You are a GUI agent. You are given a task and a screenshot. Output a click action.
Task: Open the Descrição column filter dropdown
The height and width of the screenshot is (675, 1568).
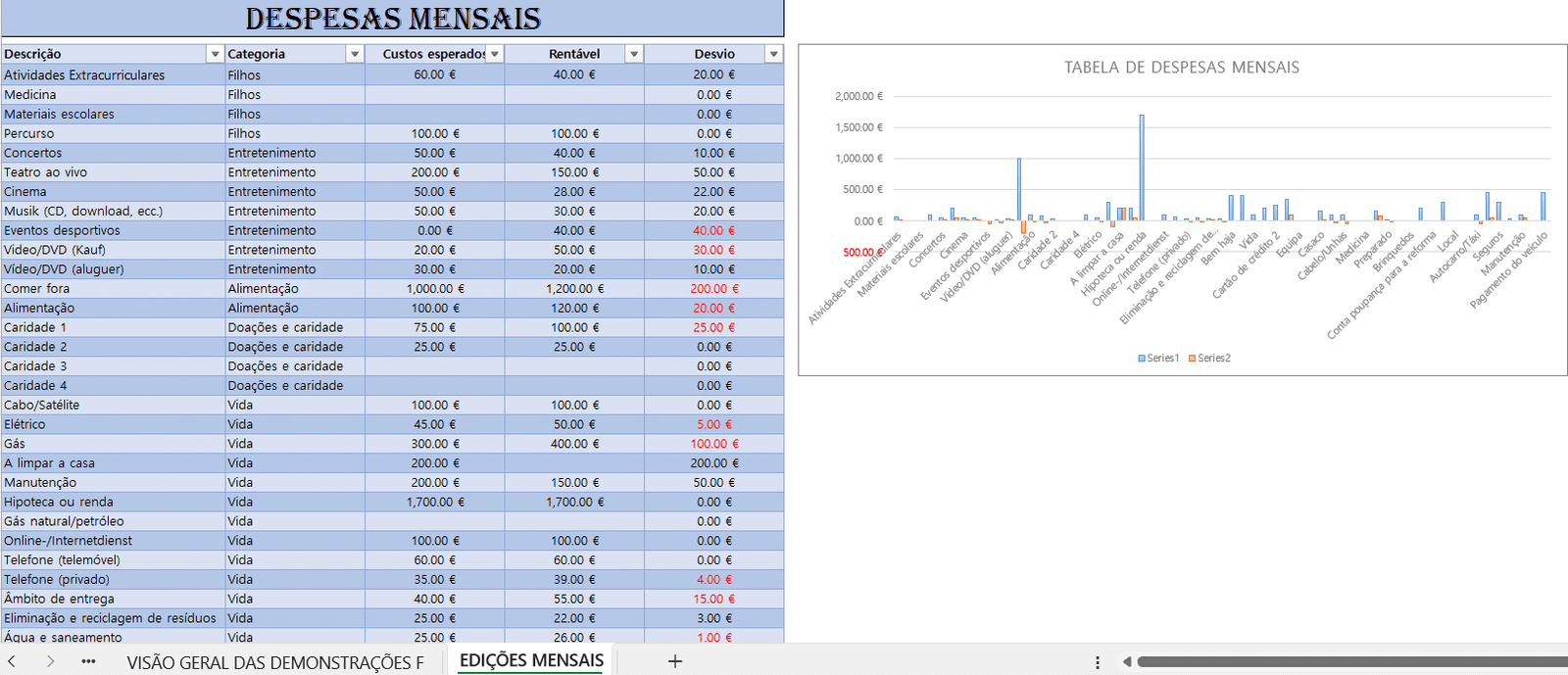[215, 54]
